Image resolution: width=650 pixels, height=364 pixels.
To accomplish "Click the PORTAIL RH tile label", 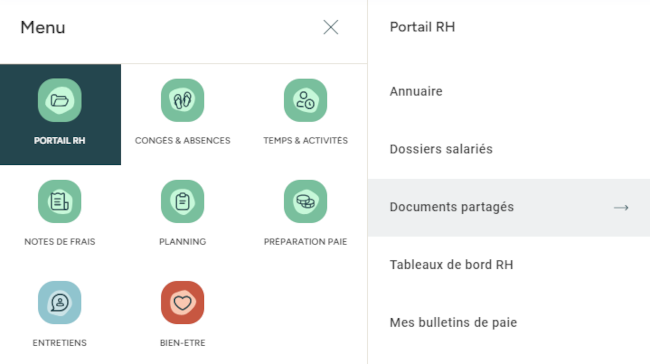I will pos(60,141).
